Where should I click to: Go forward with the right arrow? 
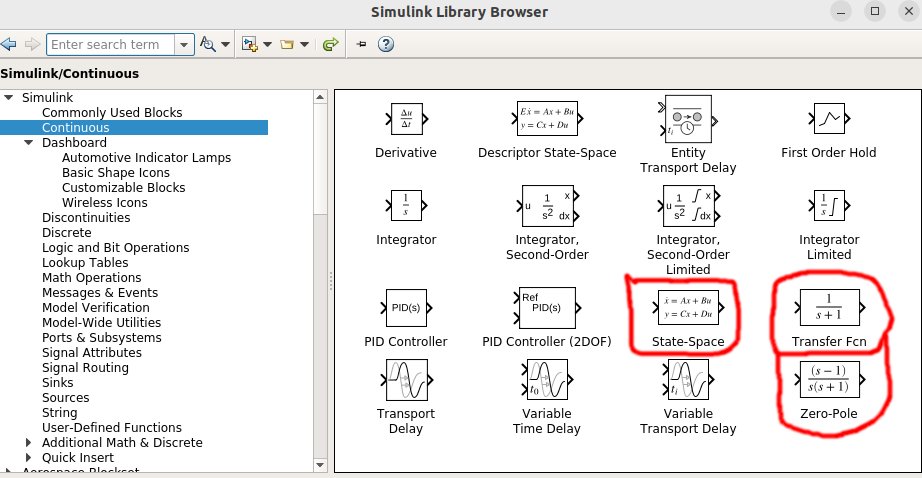tap(32, 44)
